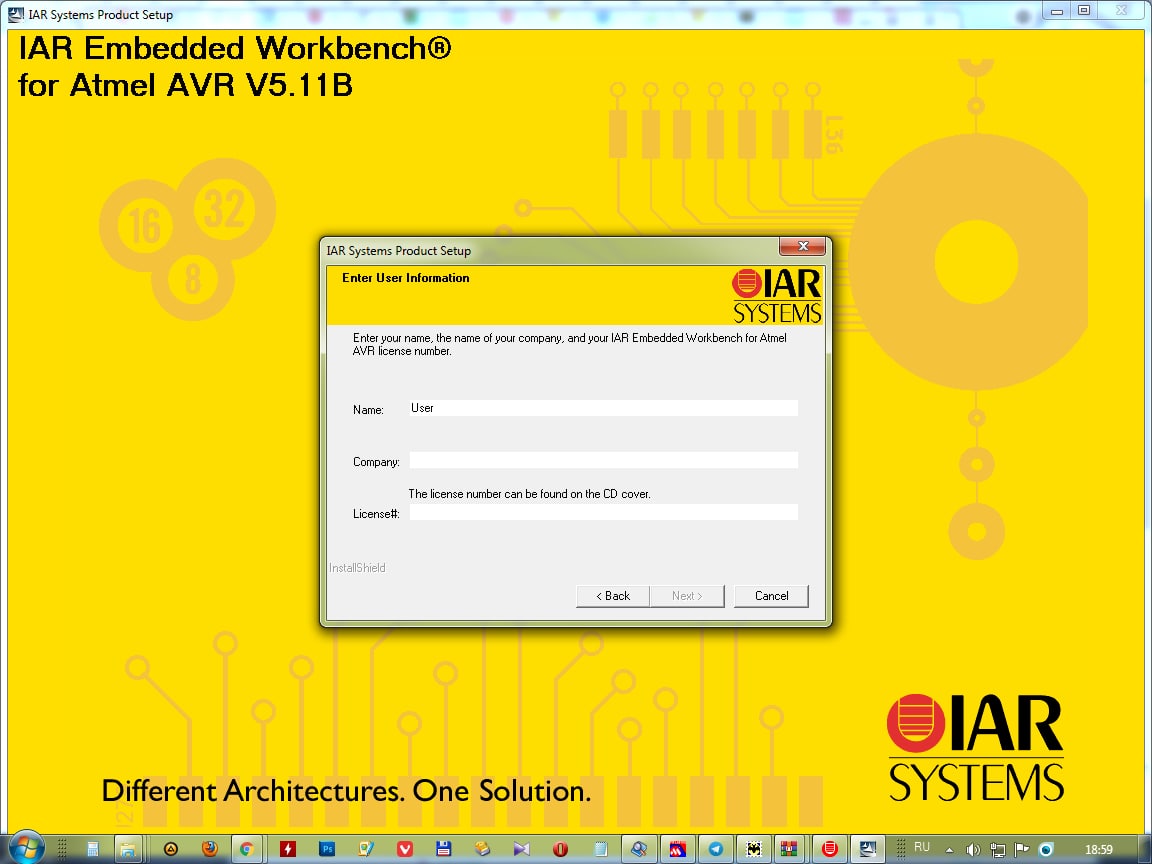Launch Calculator from the taskbar
The image size is (1152, 864).
93,849
